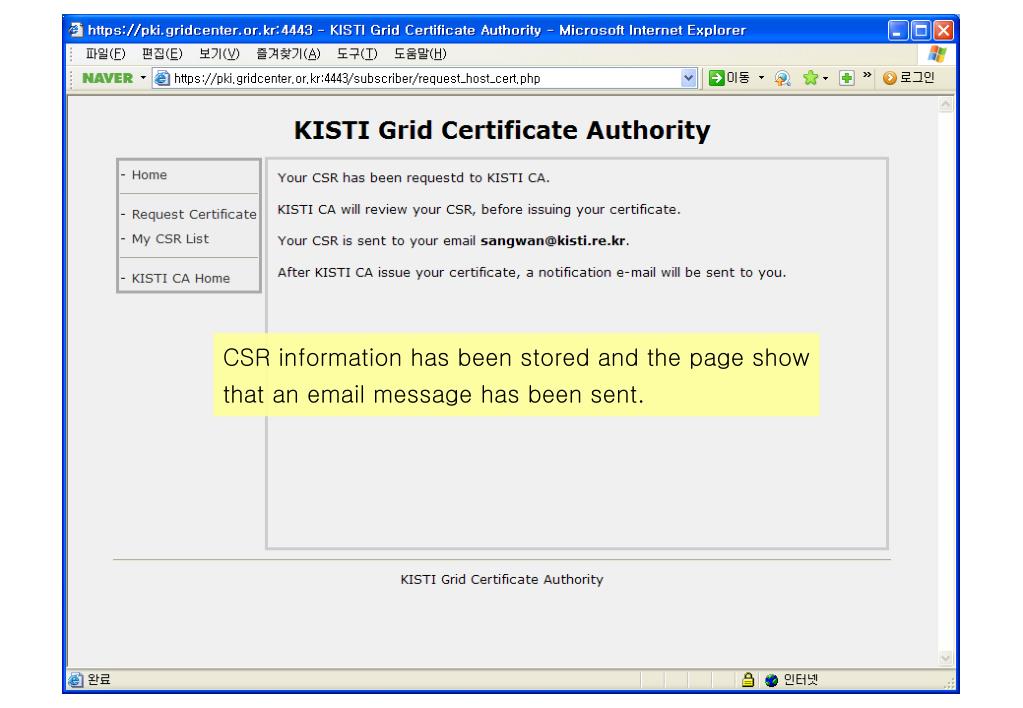Click the 'After KISTI CA issue your certificate' line
Image resolution: width=1023 pixels, height=708 pixels.
(532, 272)
